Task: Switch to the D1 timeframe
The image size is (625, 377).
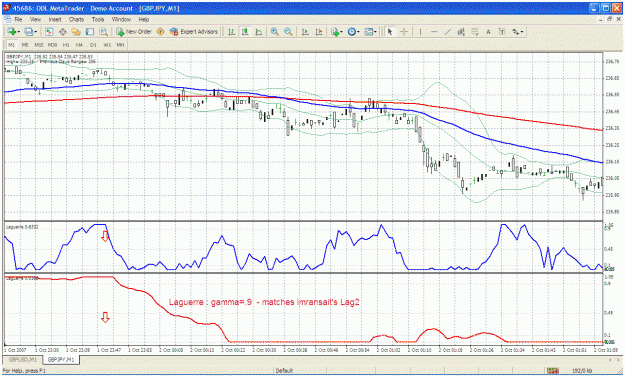Action: 93,45
